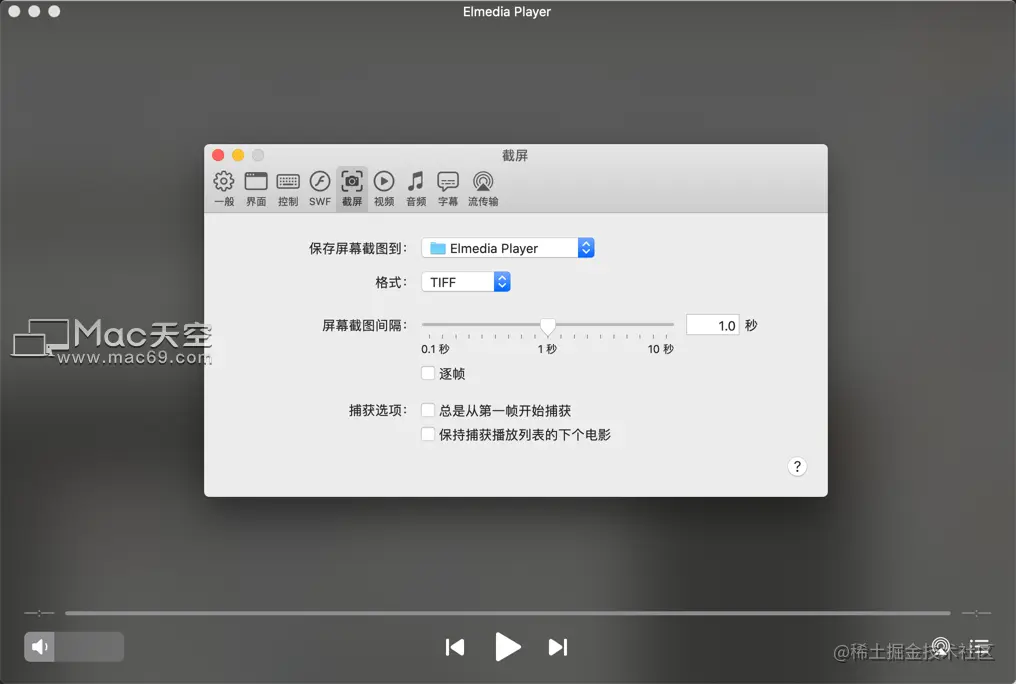Open help with the question mark button
Image resolution: width=1016 pixels, height=684 pixels.
[797, 466]
